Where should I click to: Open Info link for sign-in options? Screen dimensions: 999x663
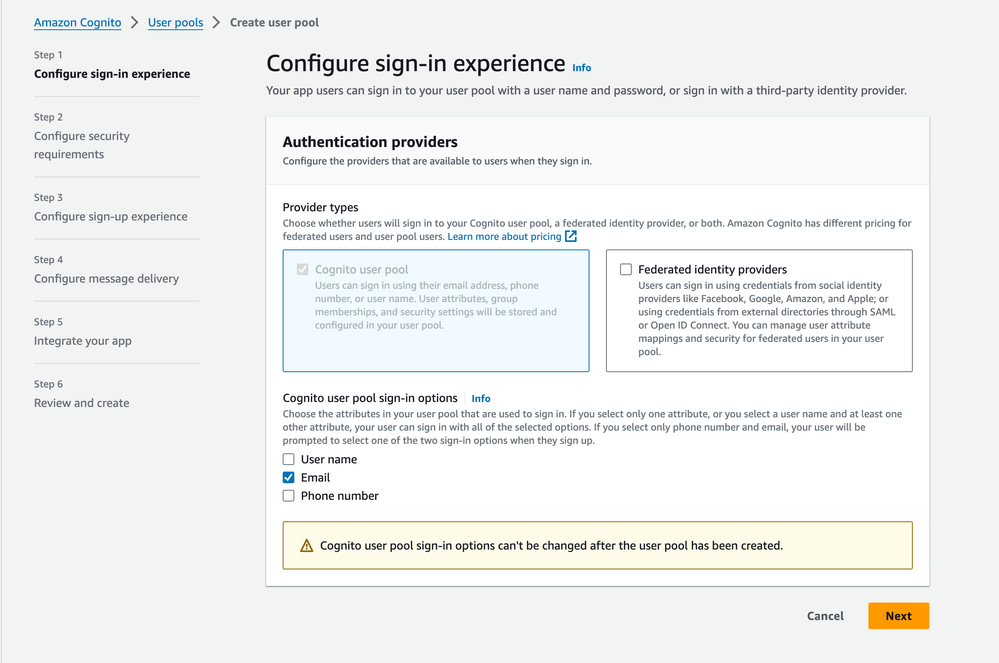click(481, 398)
